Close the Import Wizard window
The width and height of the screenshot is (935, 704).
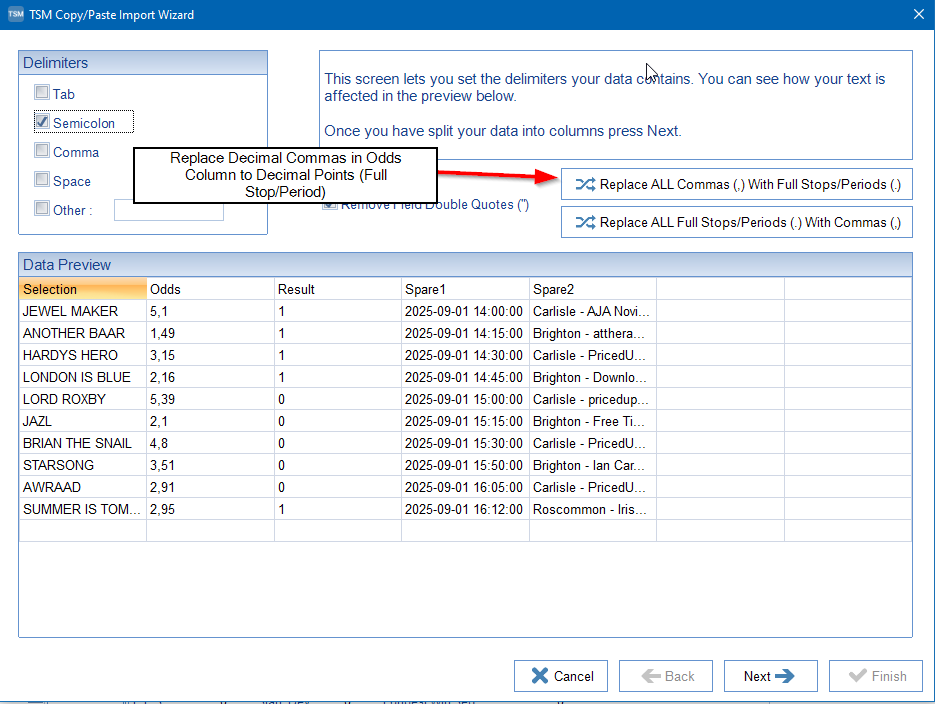click(919, 14)
